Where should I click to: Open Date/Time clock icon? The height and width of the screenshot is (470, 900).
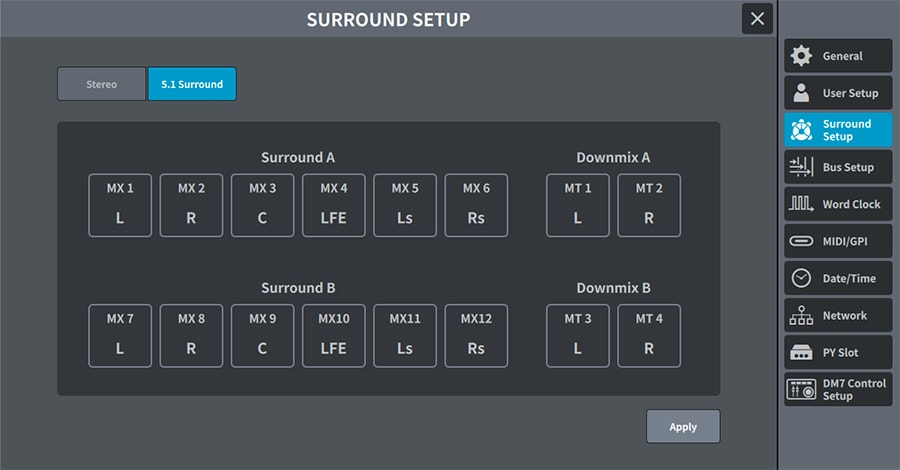point(802,278)
